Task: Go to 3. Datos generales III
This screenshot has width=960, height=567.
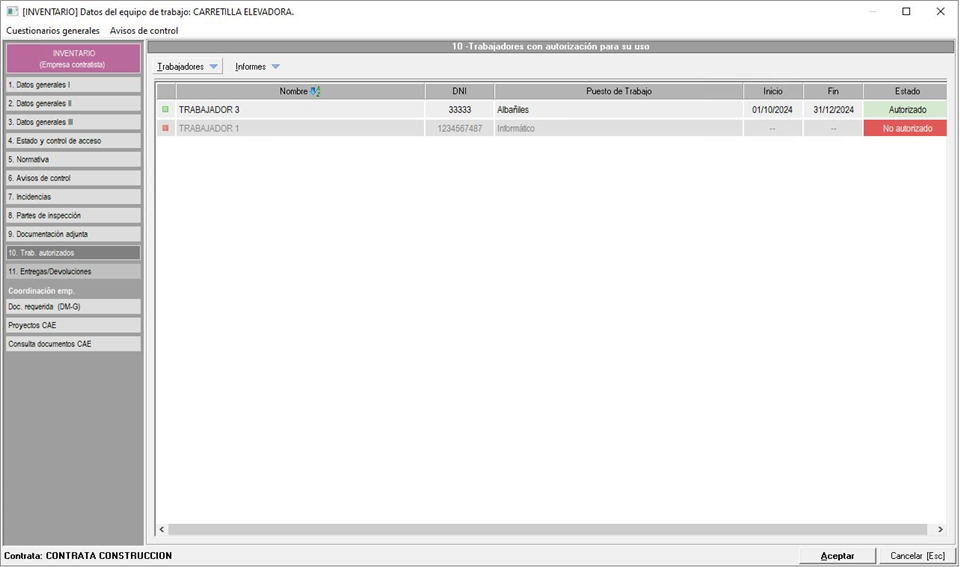Action: 73,122
